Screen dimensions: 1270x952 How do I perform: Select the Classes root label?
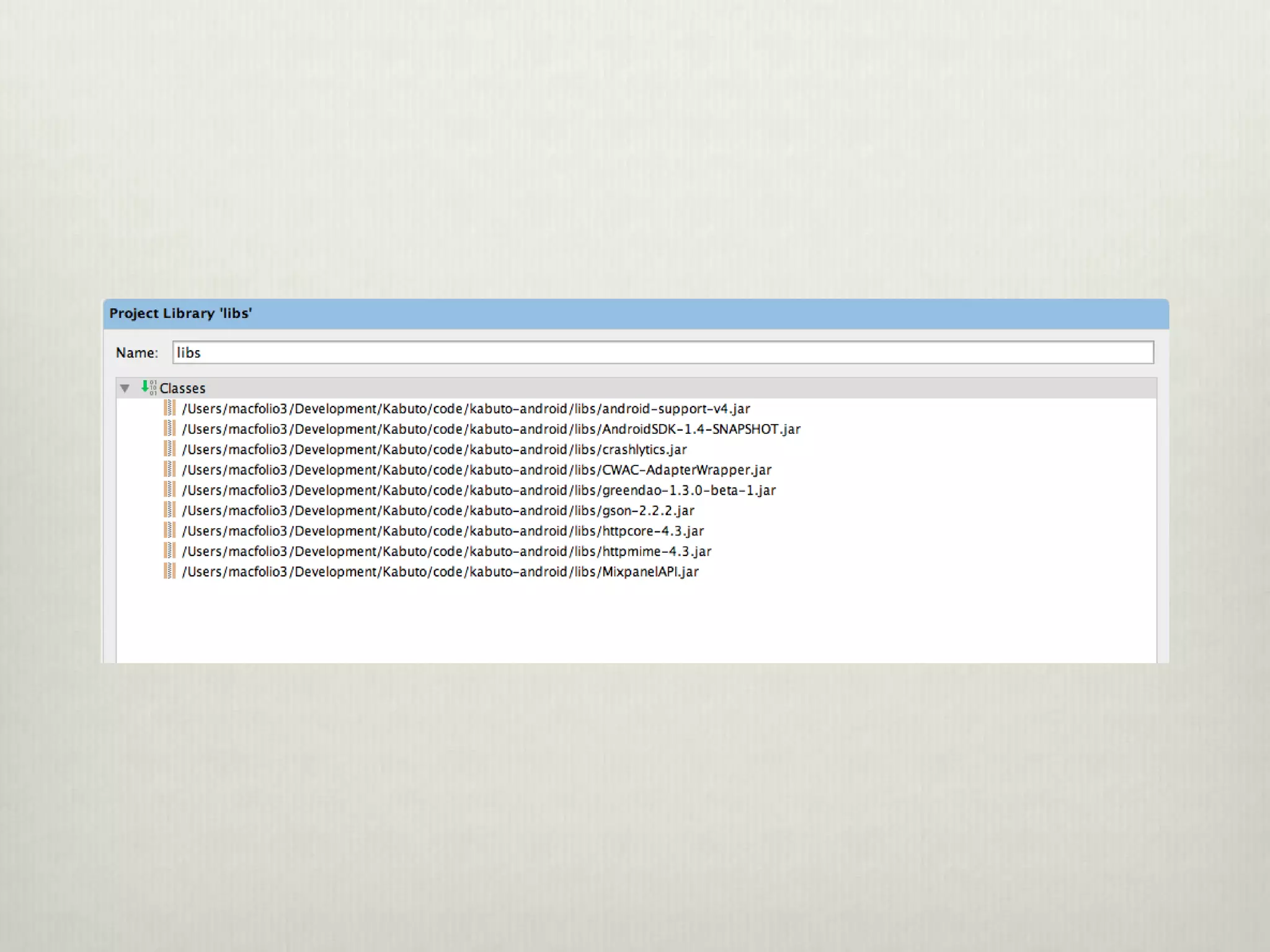click(x=182, y=388)
